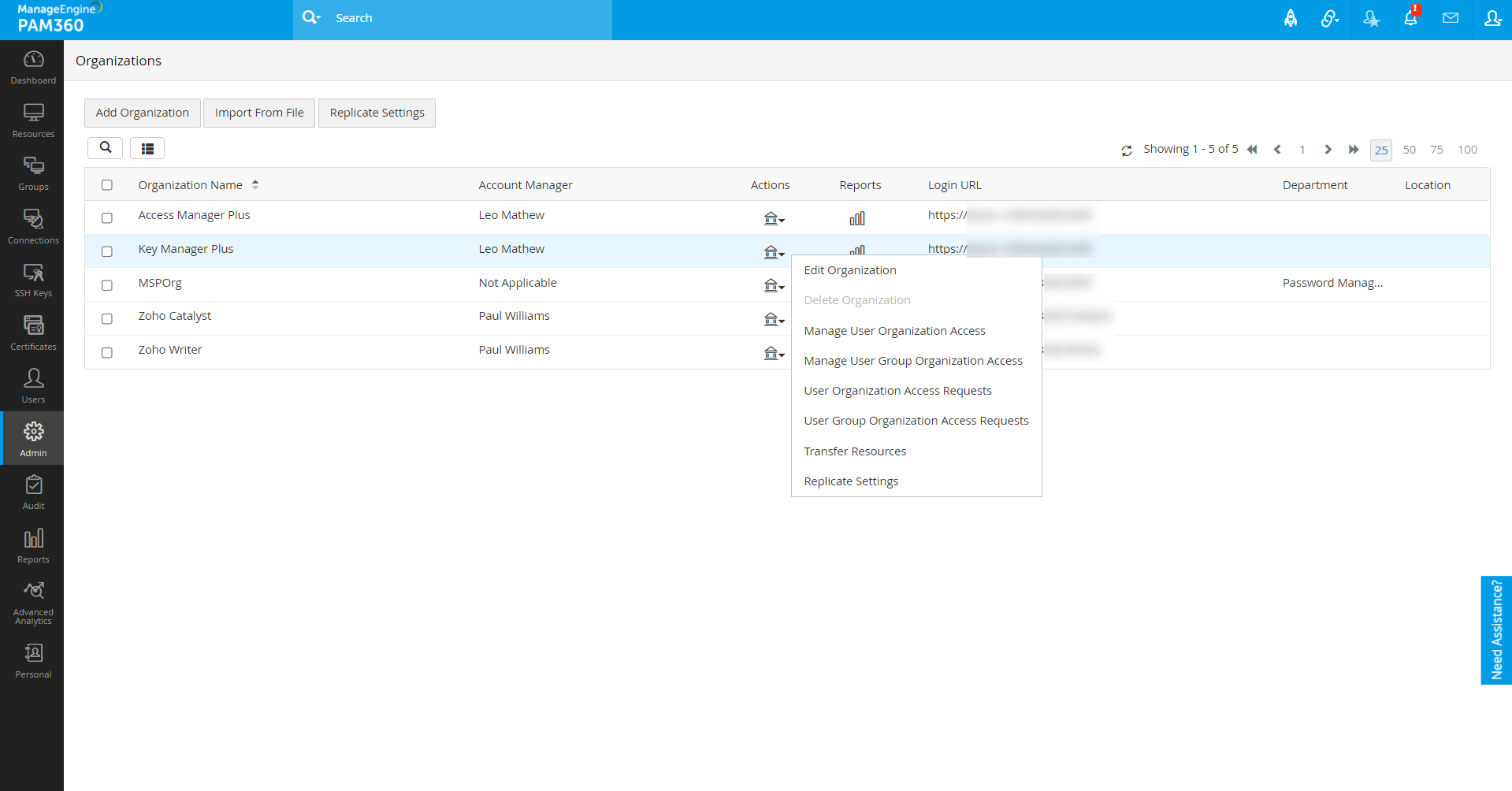Check the Key Manager Plus row checkbox
1512x791 pixels.
(107, 252)
